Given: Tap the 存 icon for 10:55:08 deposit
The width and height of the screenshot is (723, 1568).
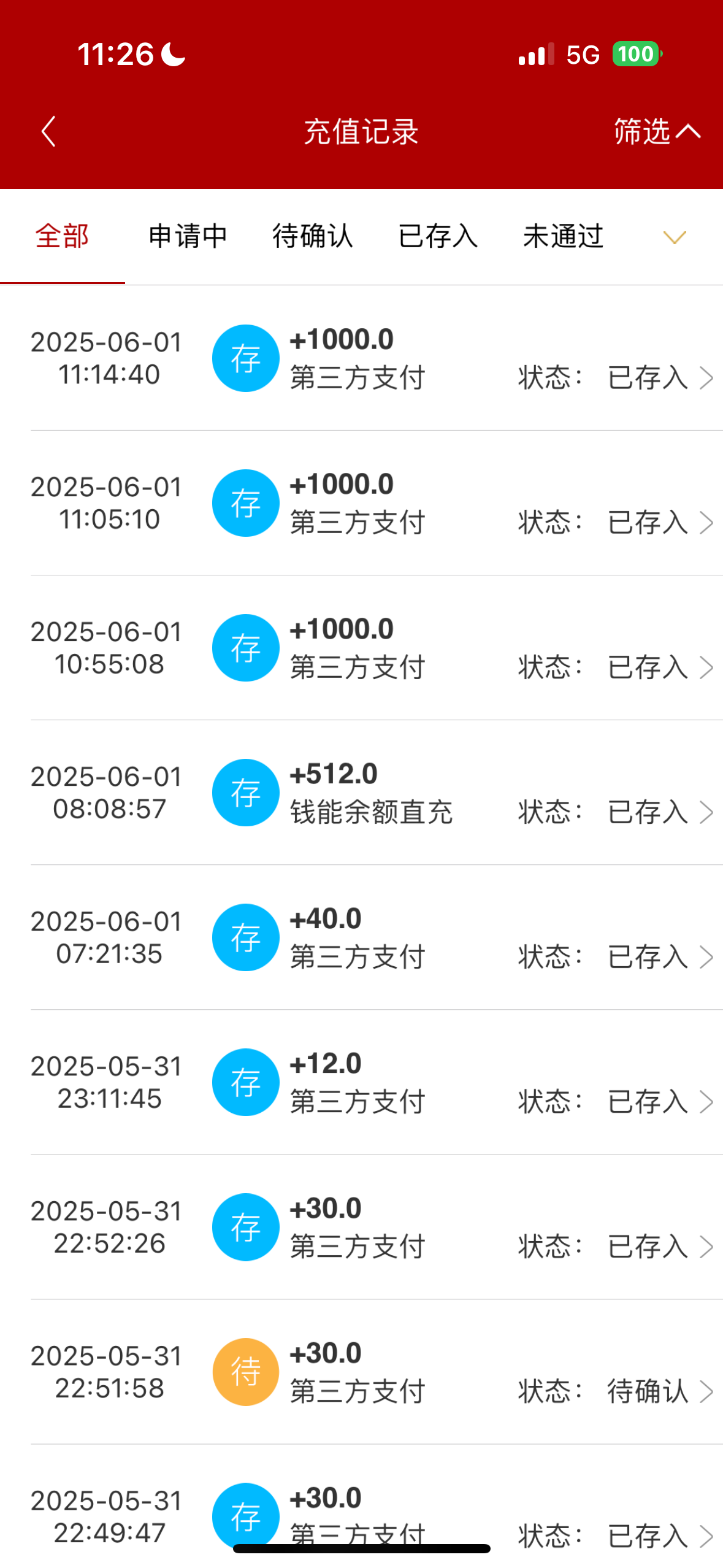Looking at the screenshot, I should click(x=245, y=648).
